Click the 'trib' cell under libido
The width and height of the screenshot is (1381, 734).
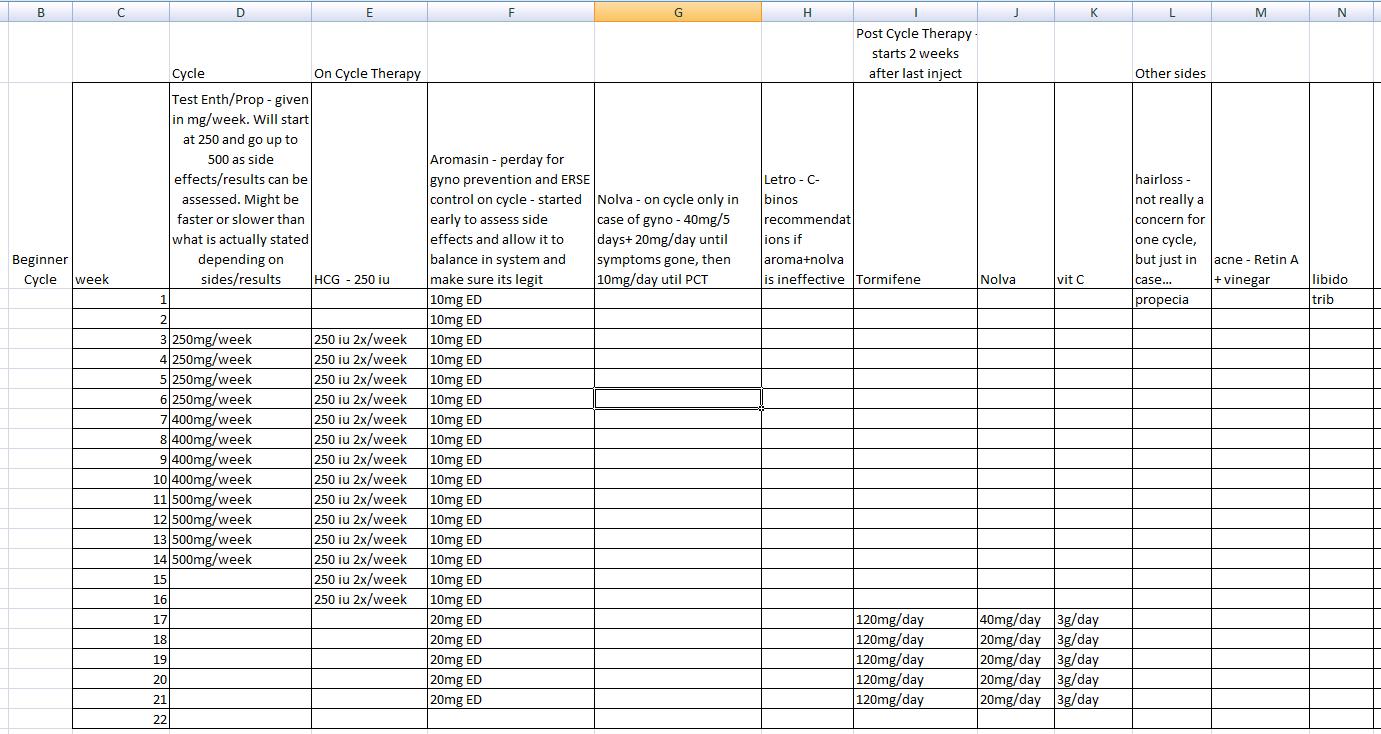point(1341,299)
